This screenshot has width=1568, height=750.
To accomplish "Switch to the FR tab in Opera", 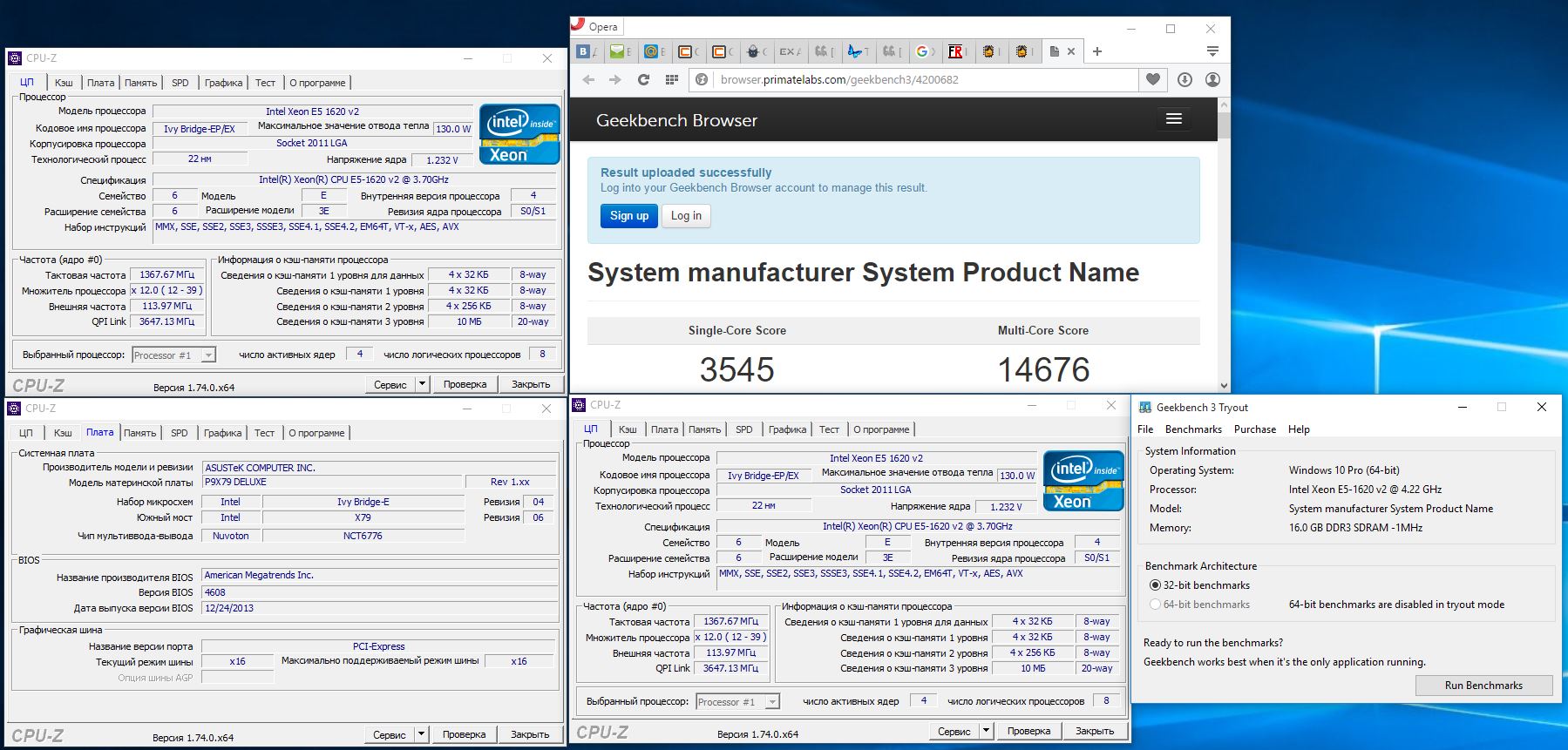I will (x=955, y=51).
